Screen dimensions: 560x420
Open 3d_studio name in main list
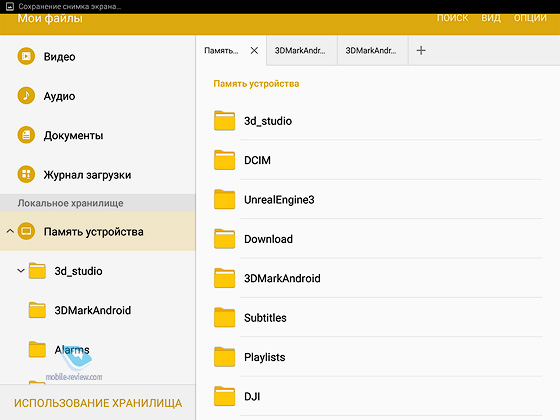pyautogui.click(x=268, y=121)
